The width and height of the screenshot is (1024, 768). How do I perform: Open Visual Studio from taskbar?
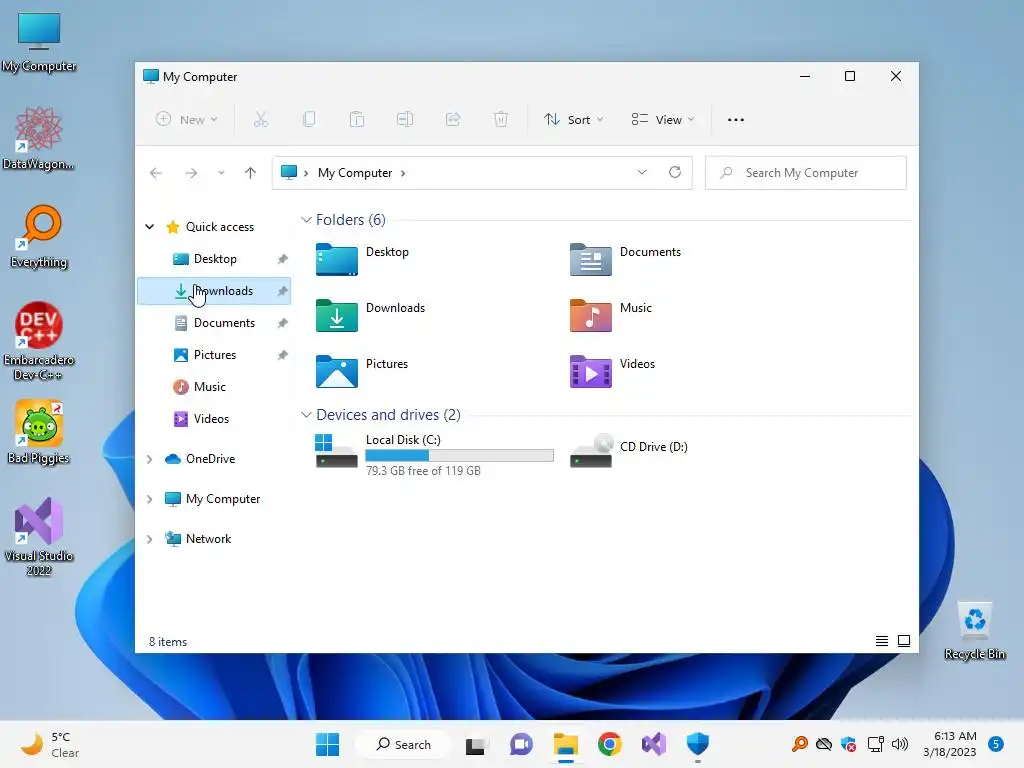point(654,744)
